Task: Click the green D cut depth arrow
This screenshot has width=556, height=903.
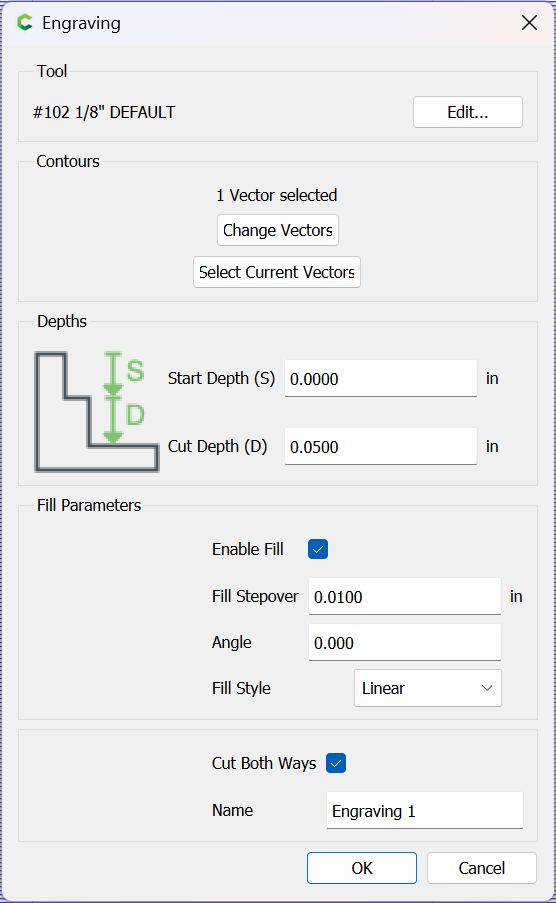Action: click(114, 420)
